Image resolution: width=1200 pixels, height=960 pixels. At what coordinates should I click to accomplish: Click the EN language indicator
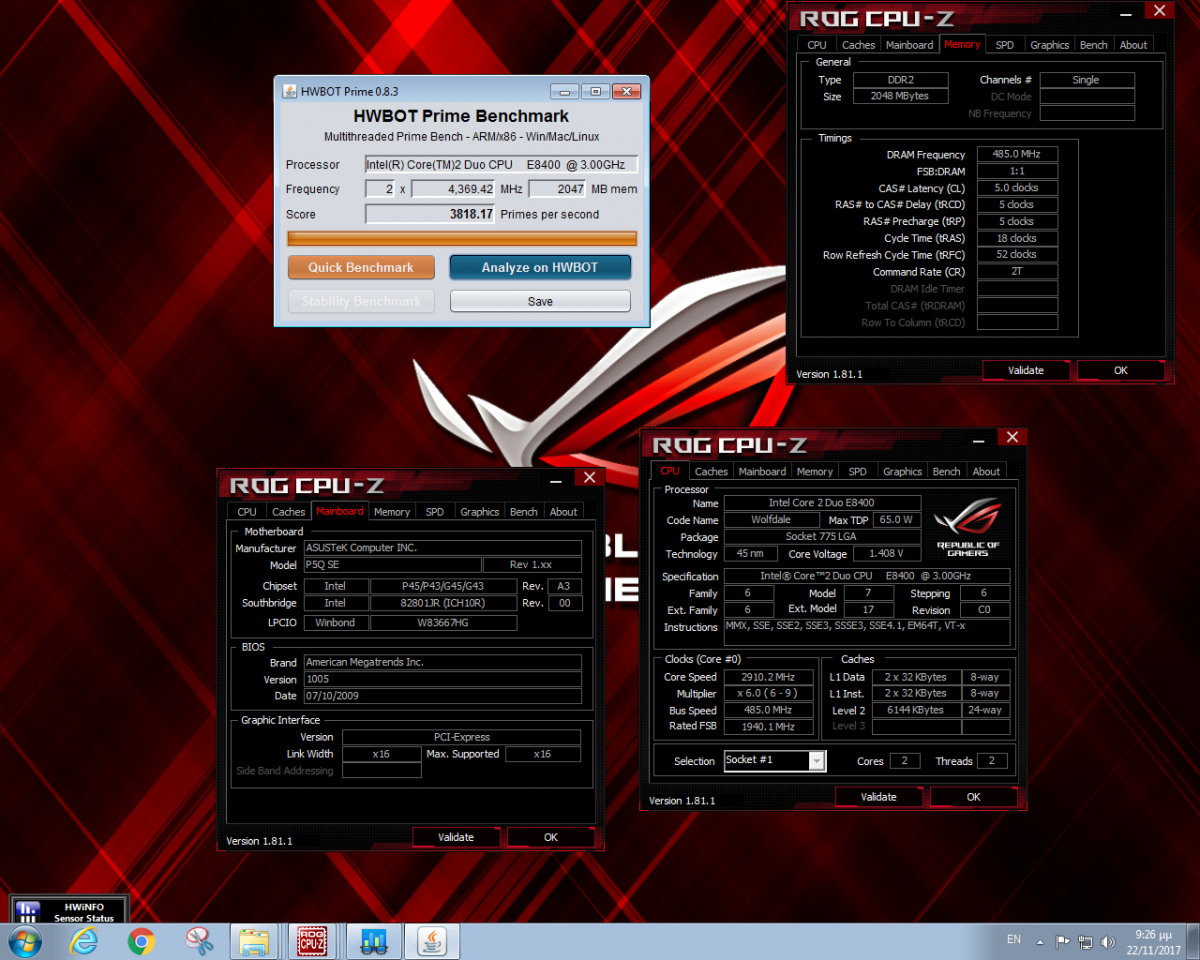[x=1014, y=940]
